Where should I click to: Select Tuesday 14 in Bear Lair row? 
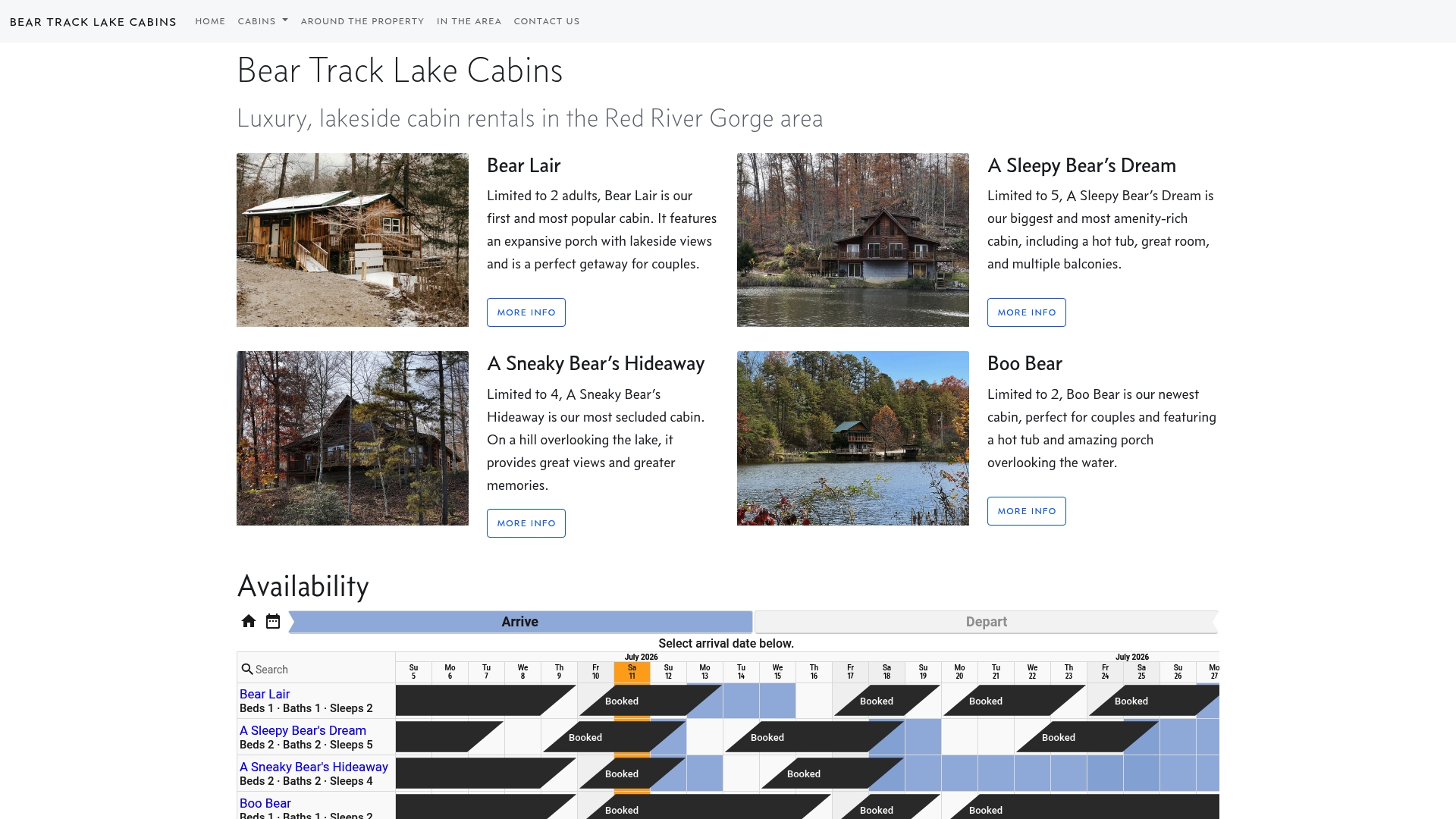[x=741, y=701]
